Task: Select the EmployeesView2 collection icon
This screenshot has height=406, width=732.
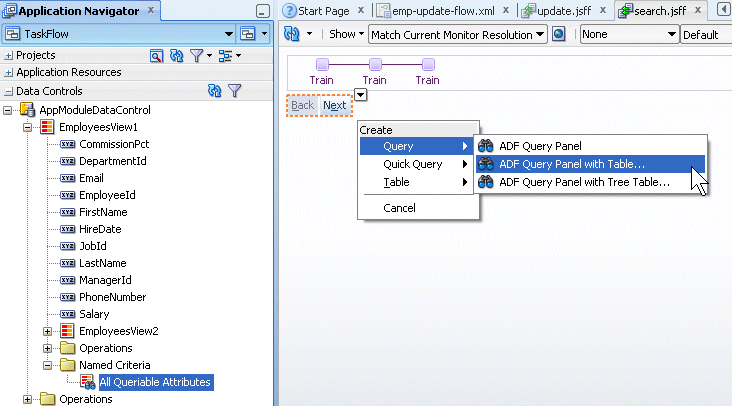Action: [x=67, y=331]
